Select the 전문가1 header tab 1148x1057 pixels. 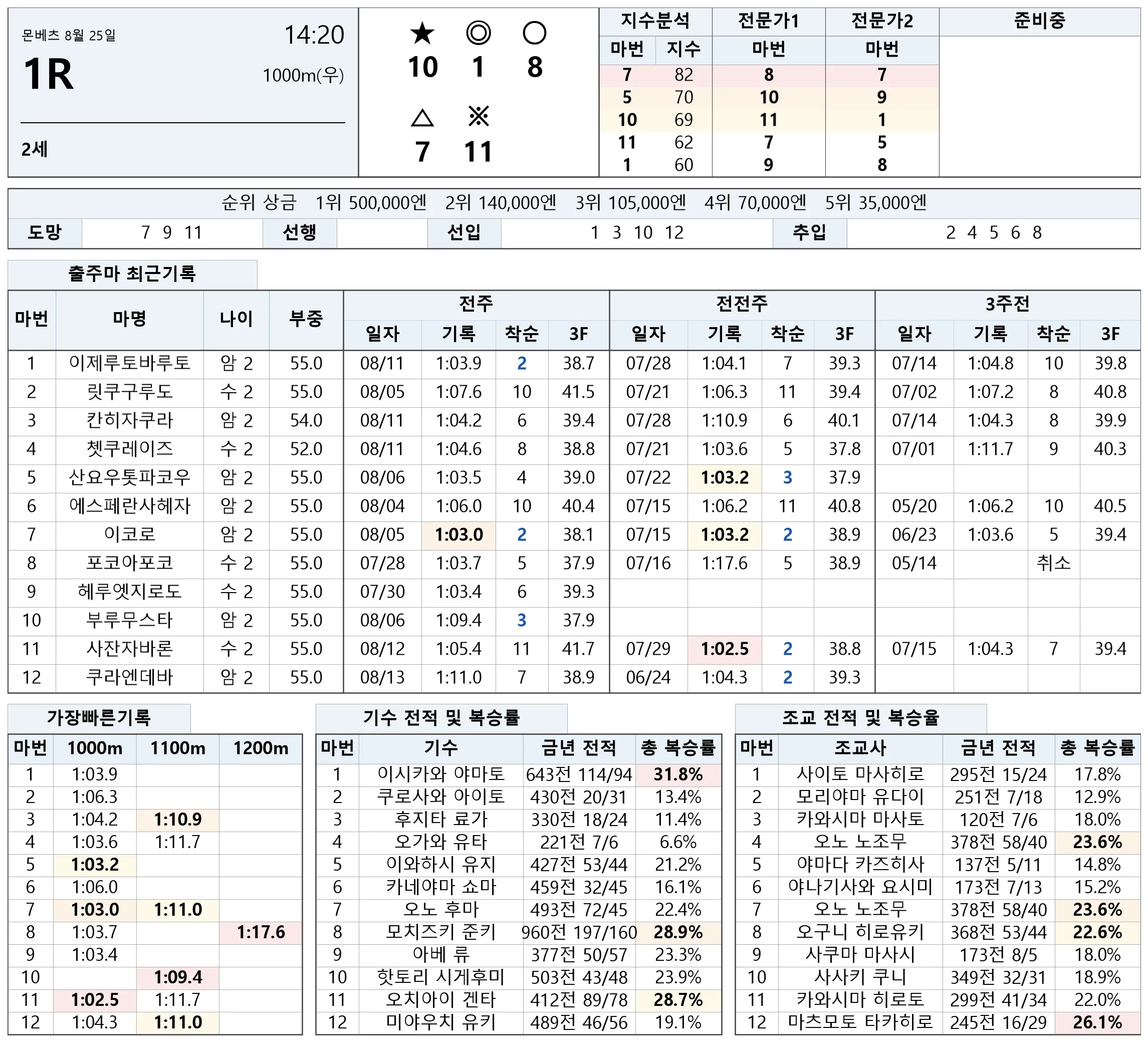click(768, 21)
